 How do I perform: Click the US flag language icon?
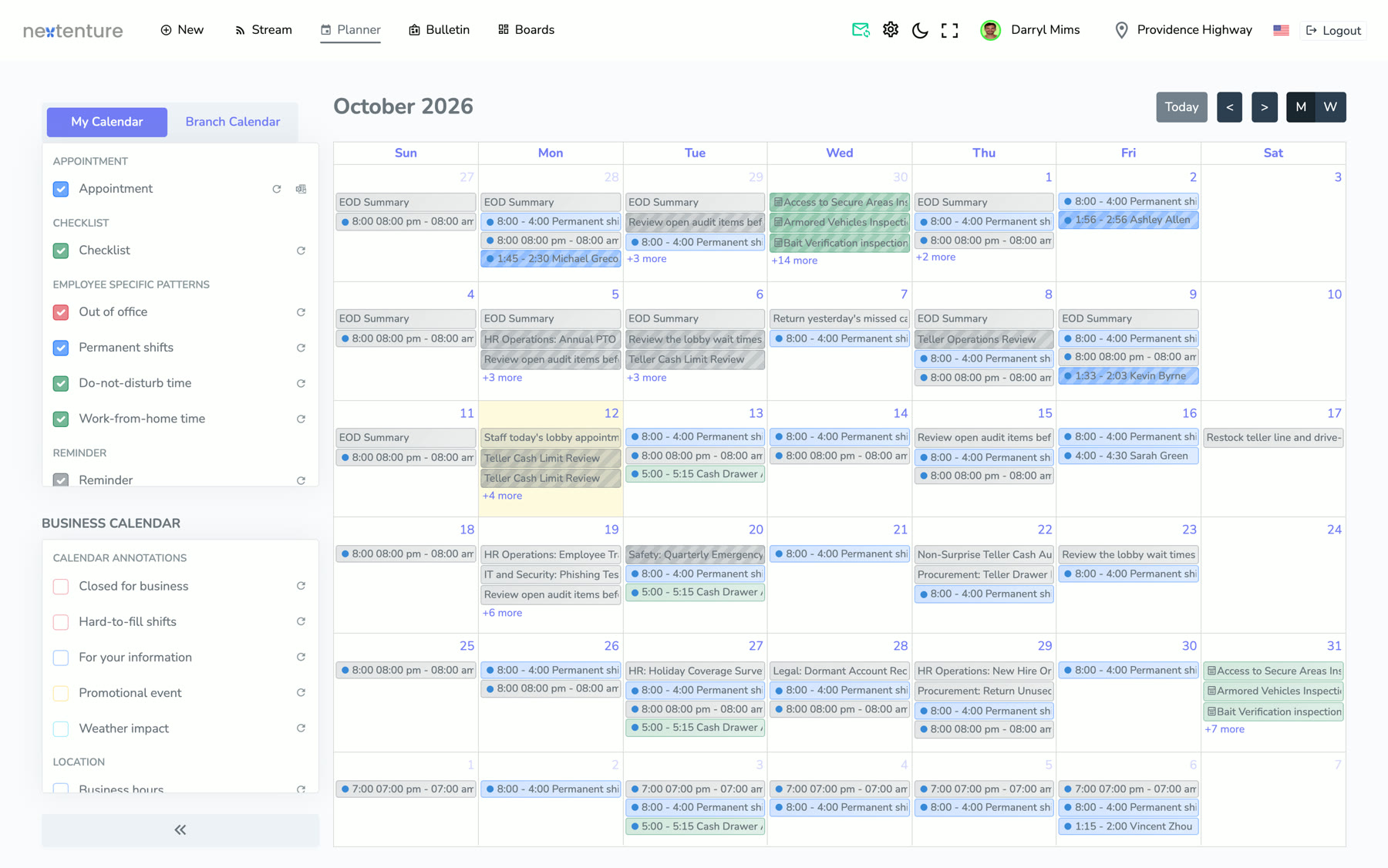1281,30
